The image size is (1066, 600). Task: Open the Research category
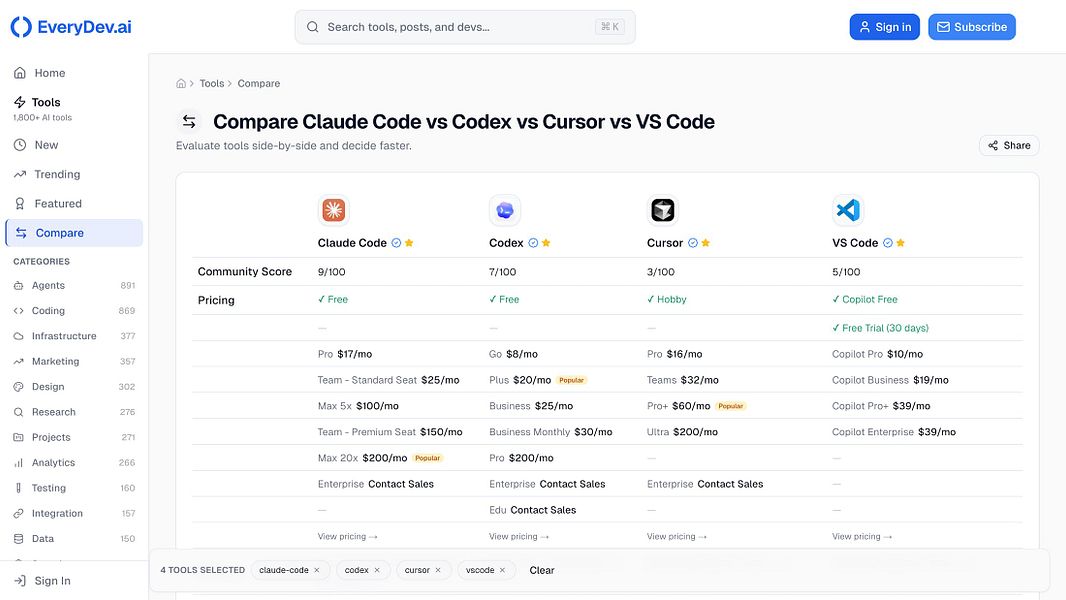(x=74, y=412)
